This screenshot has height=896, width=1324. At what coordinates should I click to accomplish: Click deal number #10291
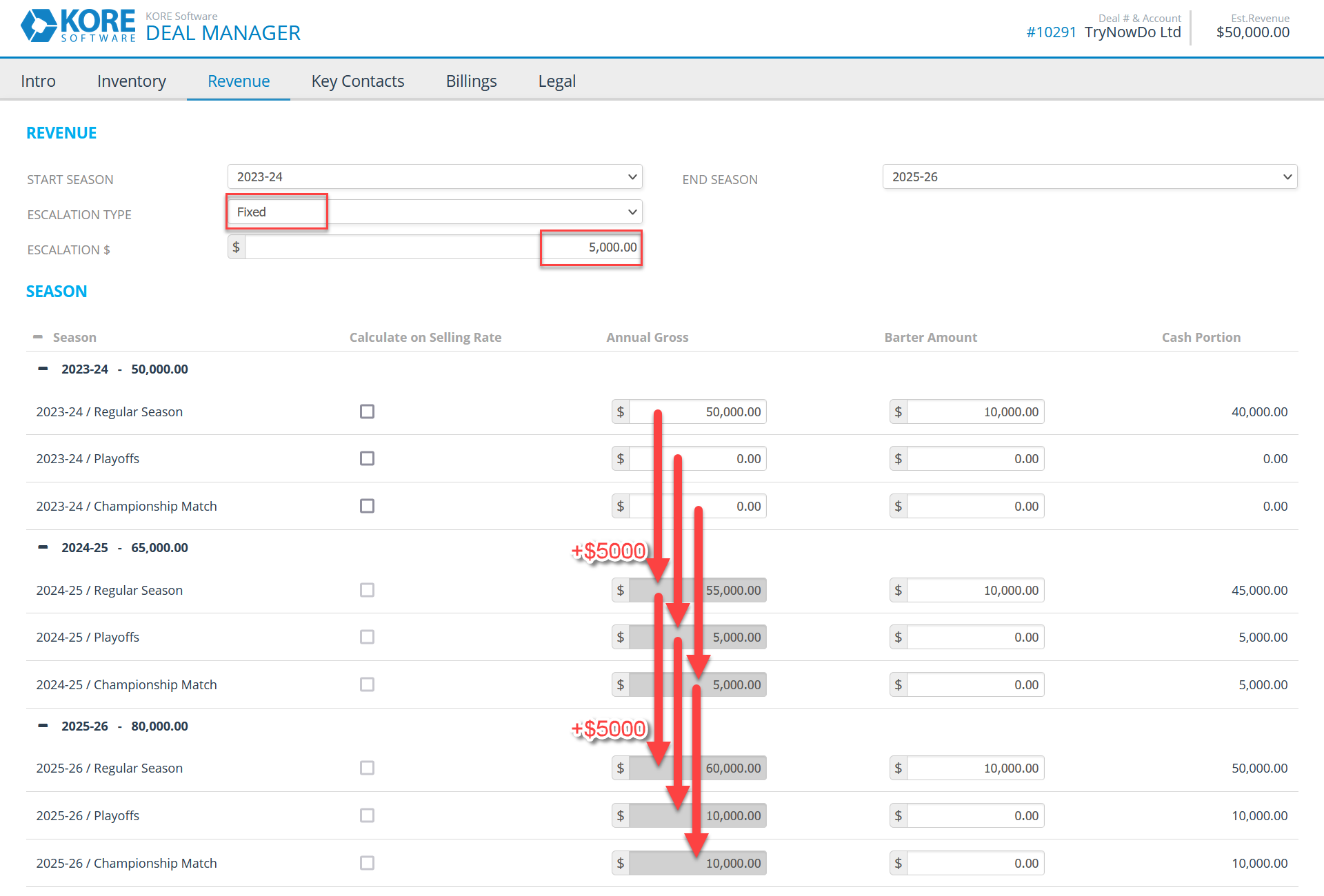(x=1051, y=32)
